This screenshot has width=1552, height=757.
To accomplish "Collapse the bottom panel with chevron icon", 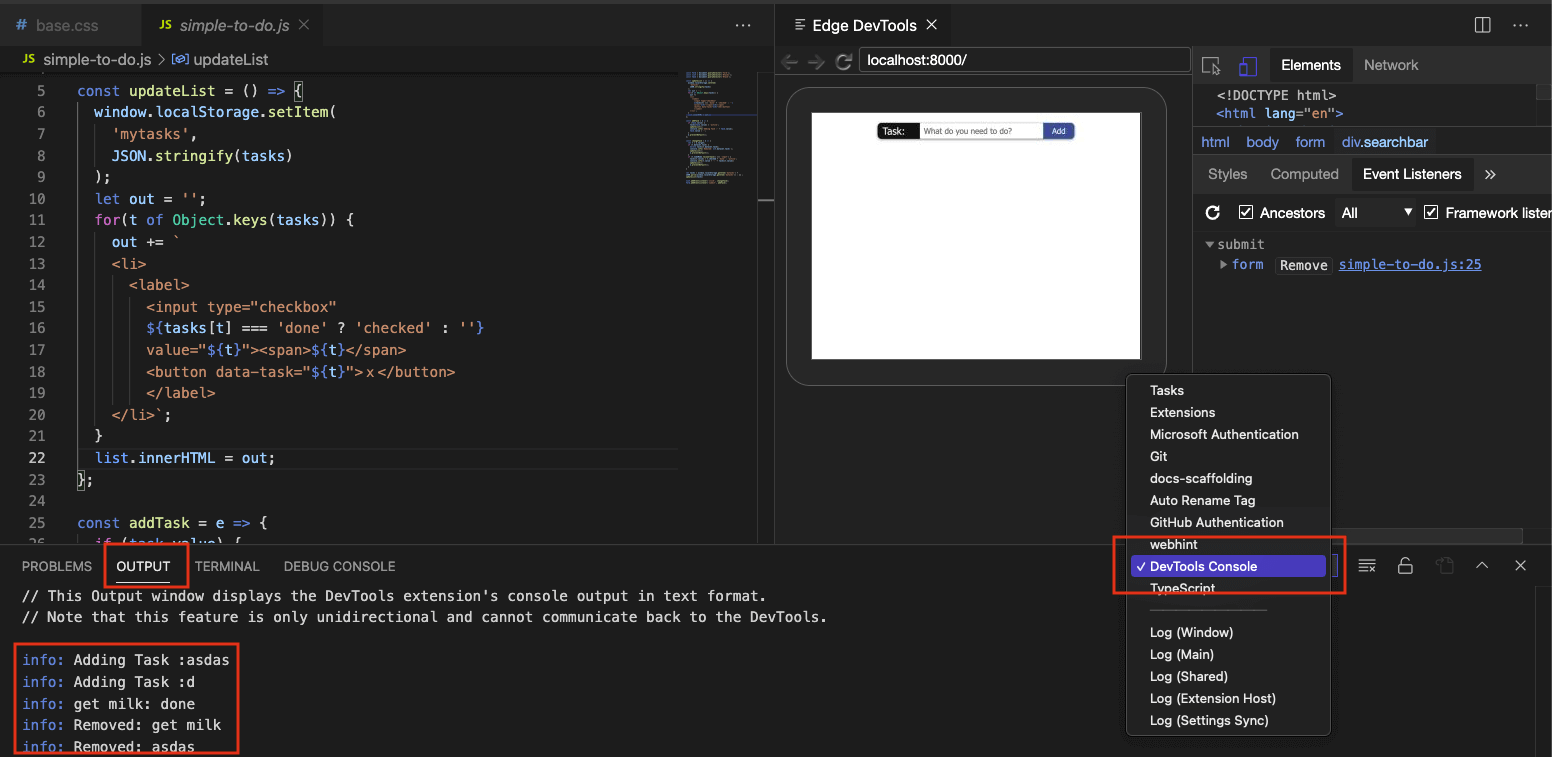I will [1482, 565].
